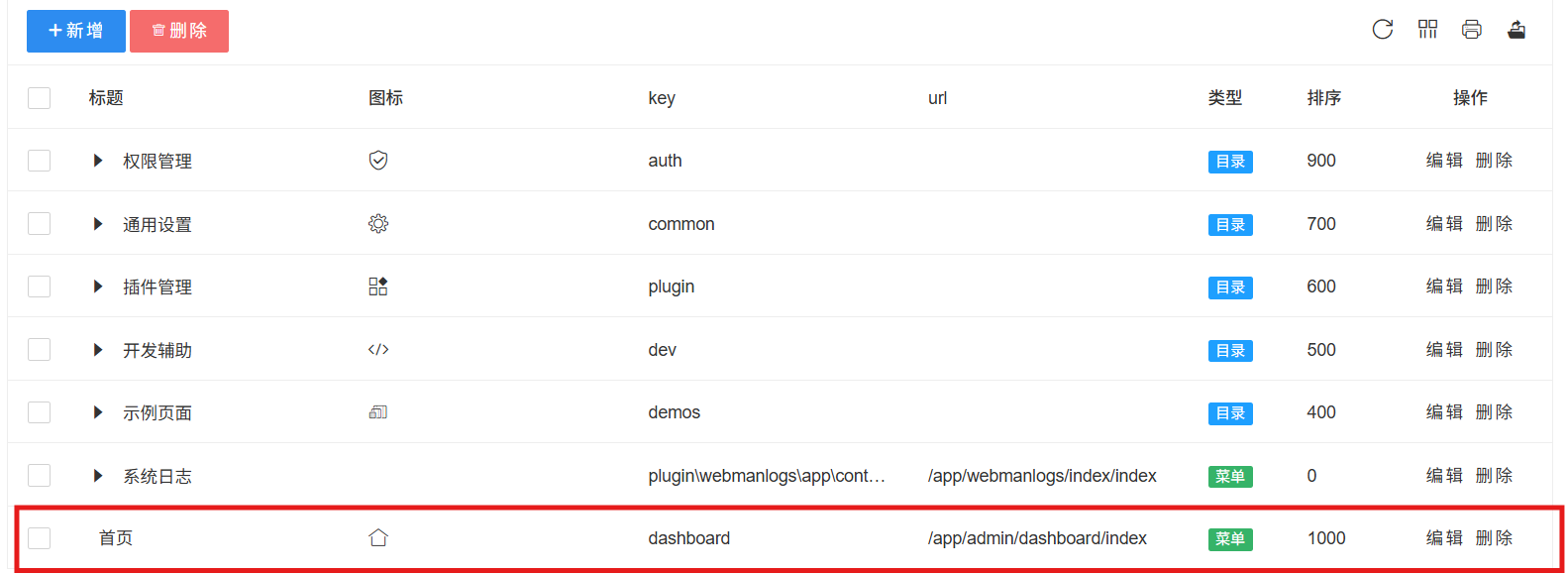Screen dimensions: 1568x574
Task: Toggle the select-all header checkbox
Action: (x=40, y=98)
